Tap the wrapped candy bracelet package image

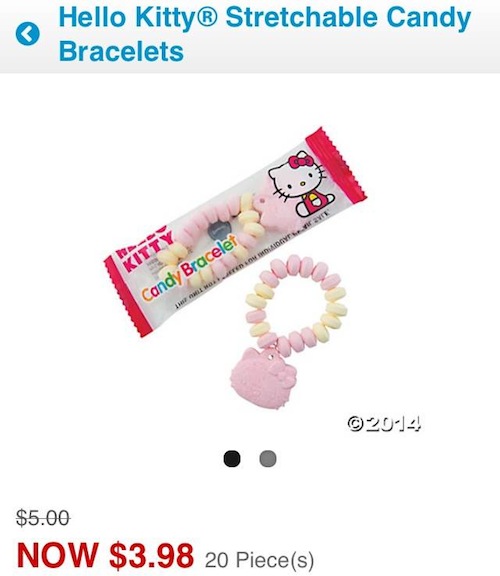(235, 232)
